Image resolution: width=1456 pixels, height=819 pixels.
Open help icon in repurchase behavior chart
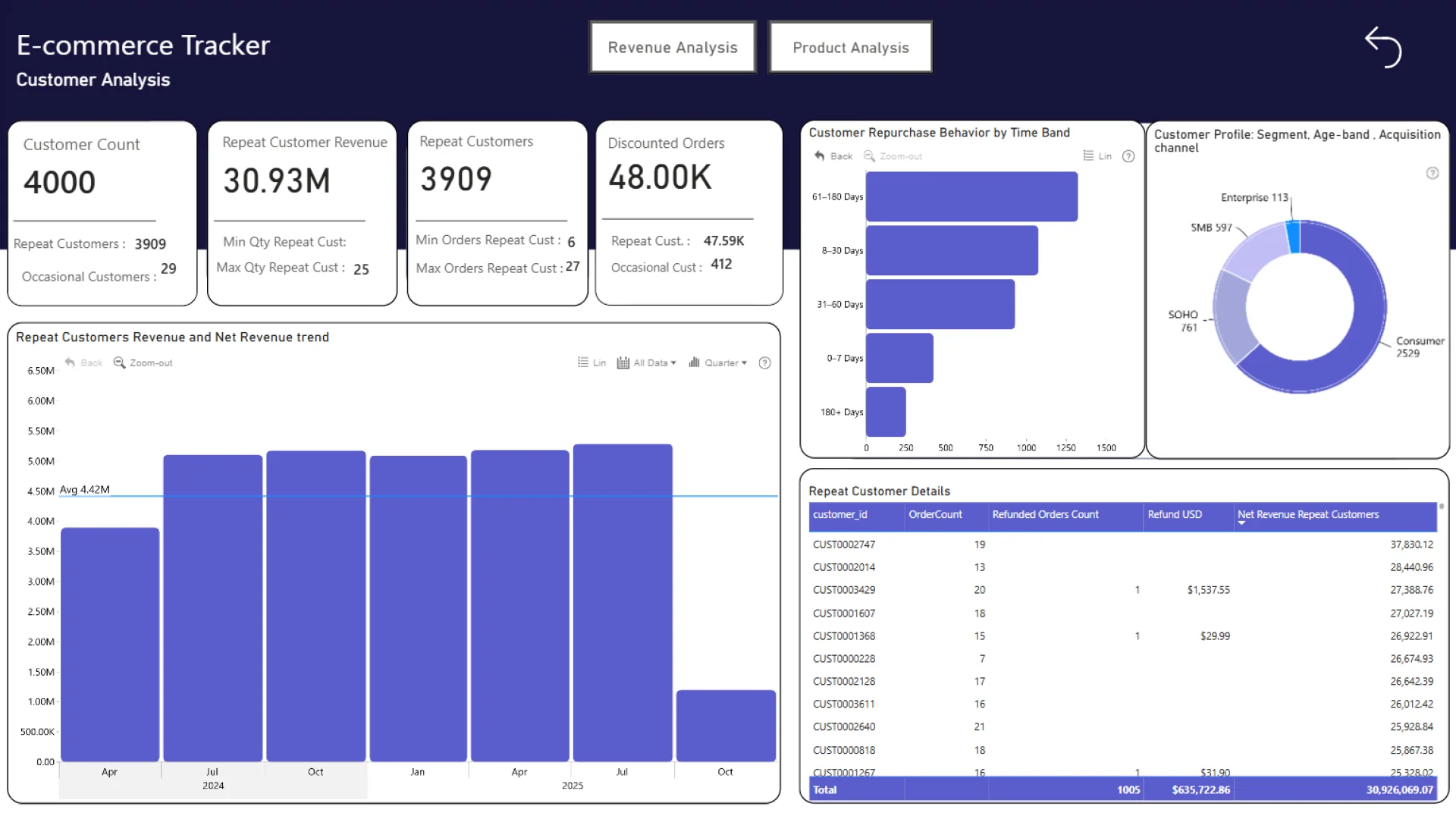pyautogui.click(x=1128, y=156)
